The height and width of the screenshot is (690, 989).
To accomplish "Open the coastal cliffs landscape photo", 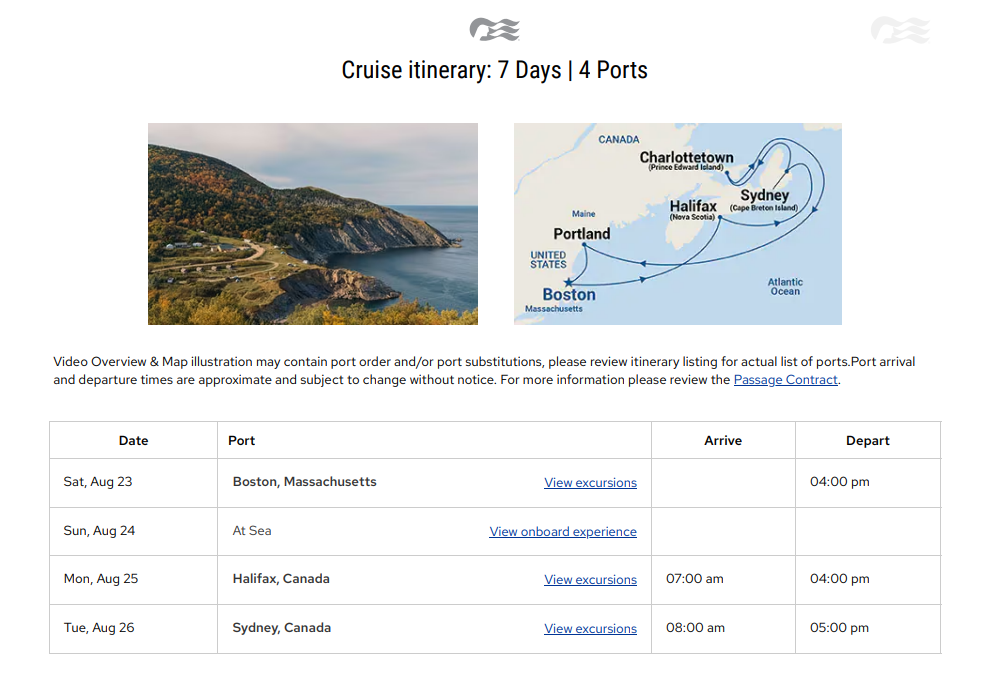I will click(x=312, y=224).
